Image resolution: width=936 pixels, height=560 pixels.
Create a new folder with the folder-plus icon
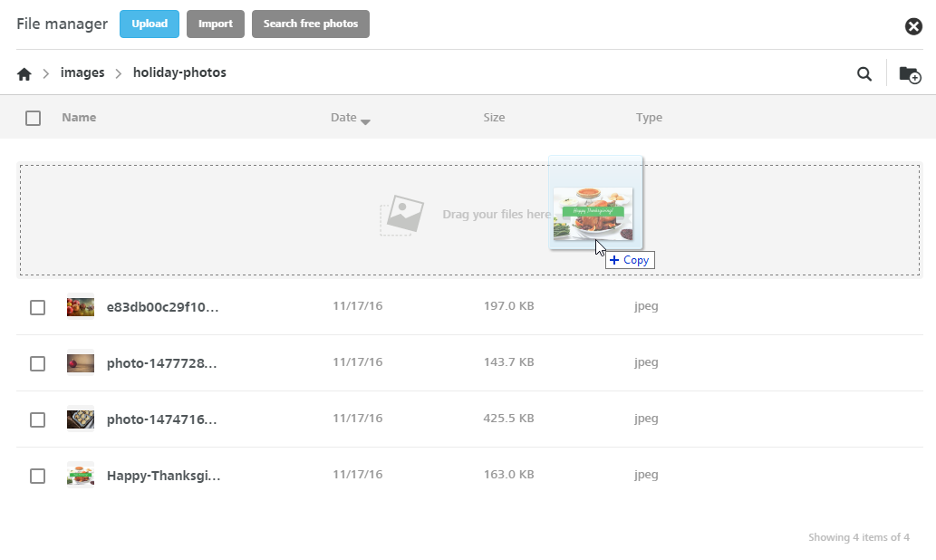[x=910, y=75]
